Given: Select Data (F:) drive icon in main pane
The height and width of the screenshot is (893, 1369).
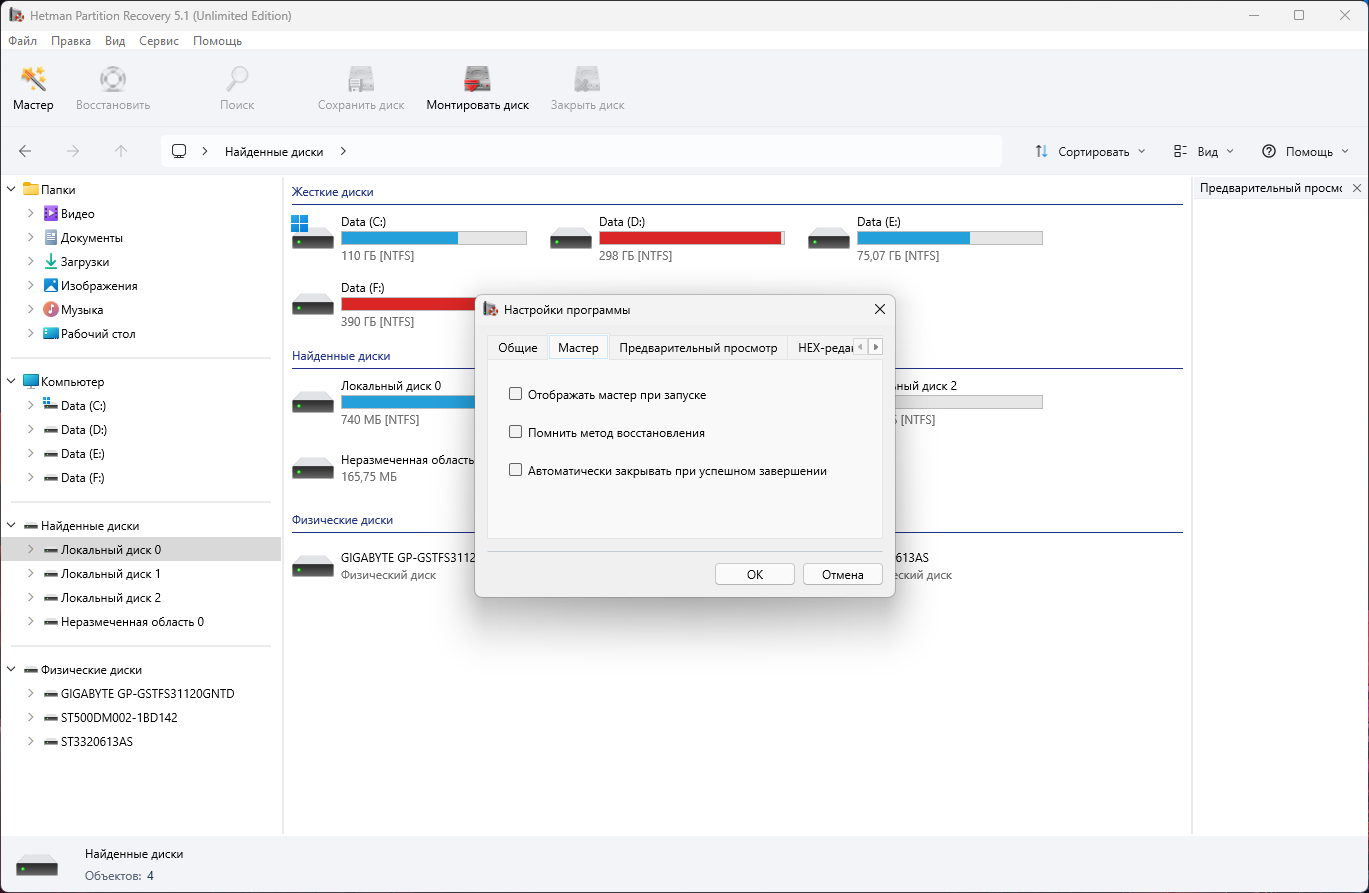Looking at the screenshot, I should [x=312, y=304].
